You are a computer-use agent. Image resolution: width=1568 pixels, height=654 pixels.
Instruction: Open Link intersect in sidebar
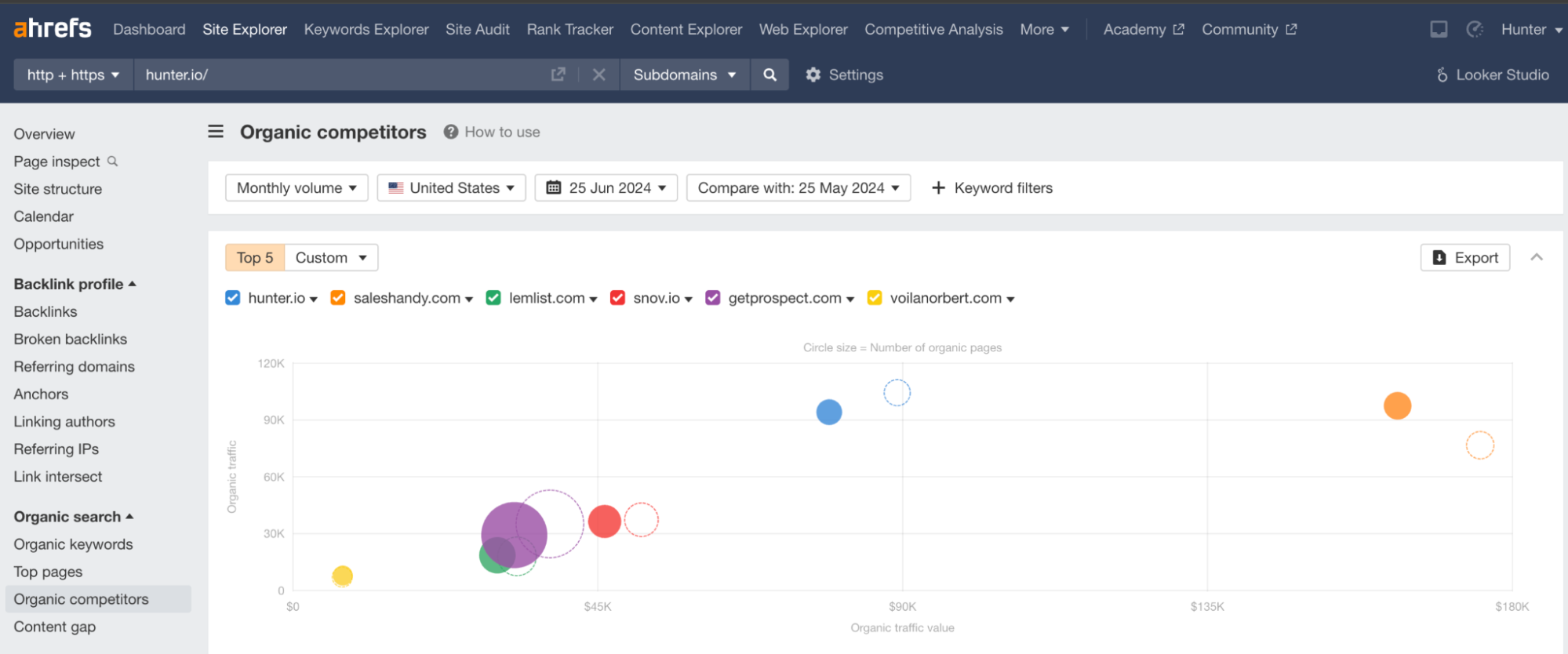coord(58,477)
